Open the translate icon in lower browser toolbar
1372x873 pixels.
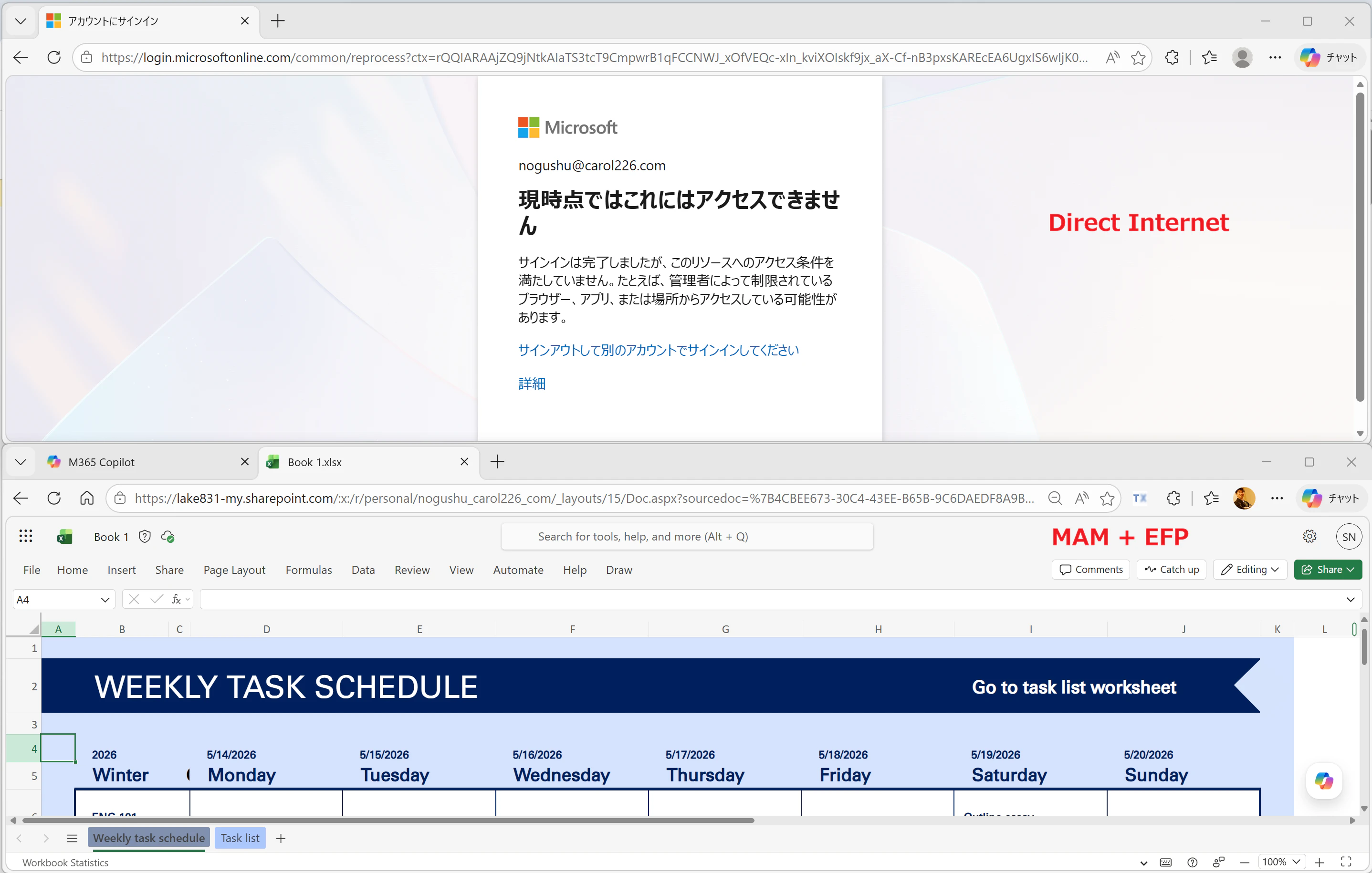coord(1139,499)
